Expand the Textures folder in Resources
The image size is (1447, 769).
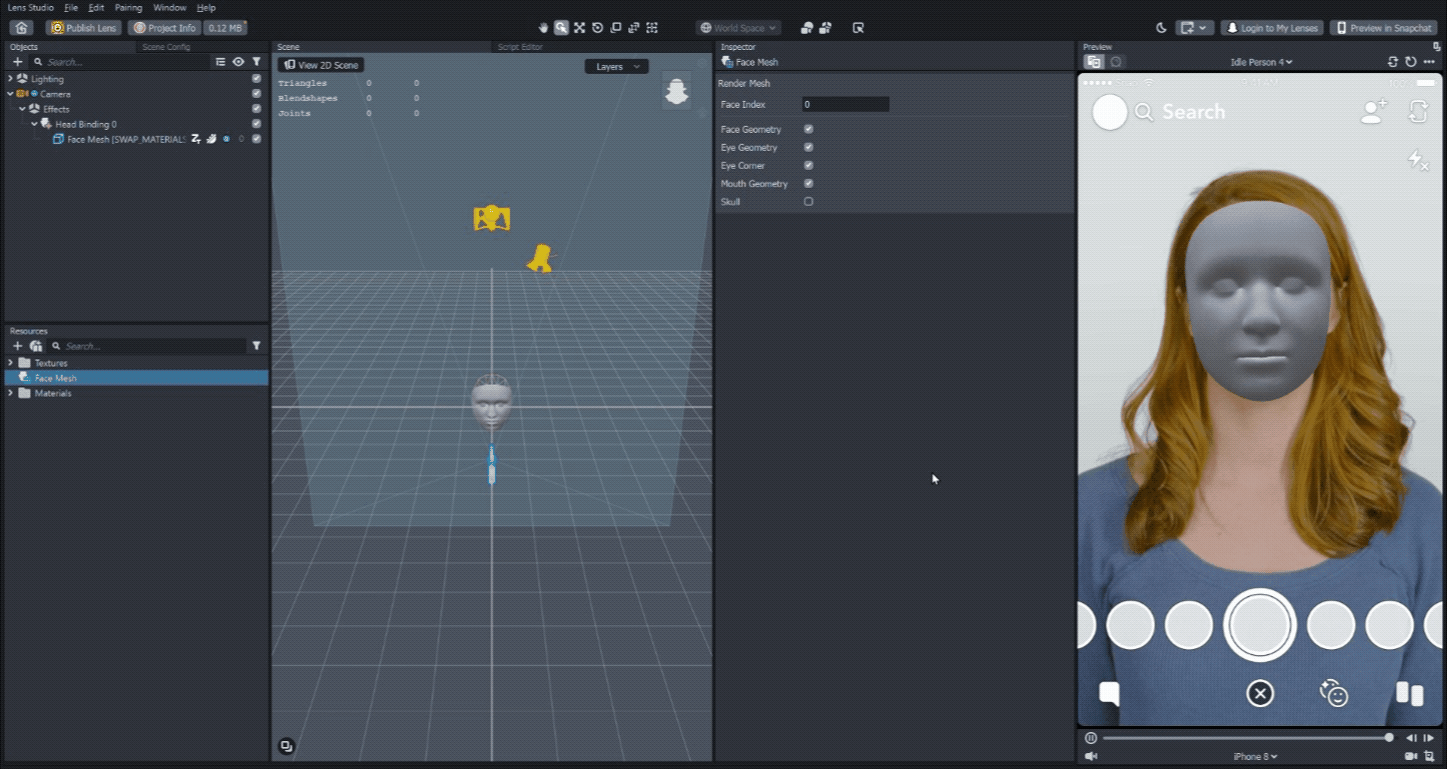tap(11, 363)
